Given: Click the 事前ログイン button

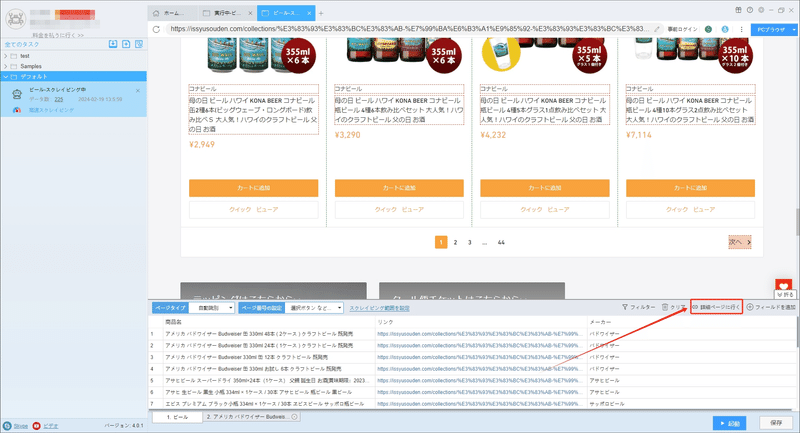Looking at the screenshot, I should click(x=682, y=29).
